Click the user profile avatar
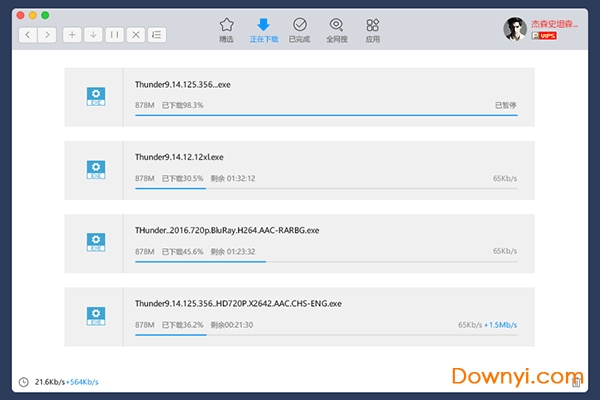The width and height of the screenshot is (600, 400). coord(515,29)
